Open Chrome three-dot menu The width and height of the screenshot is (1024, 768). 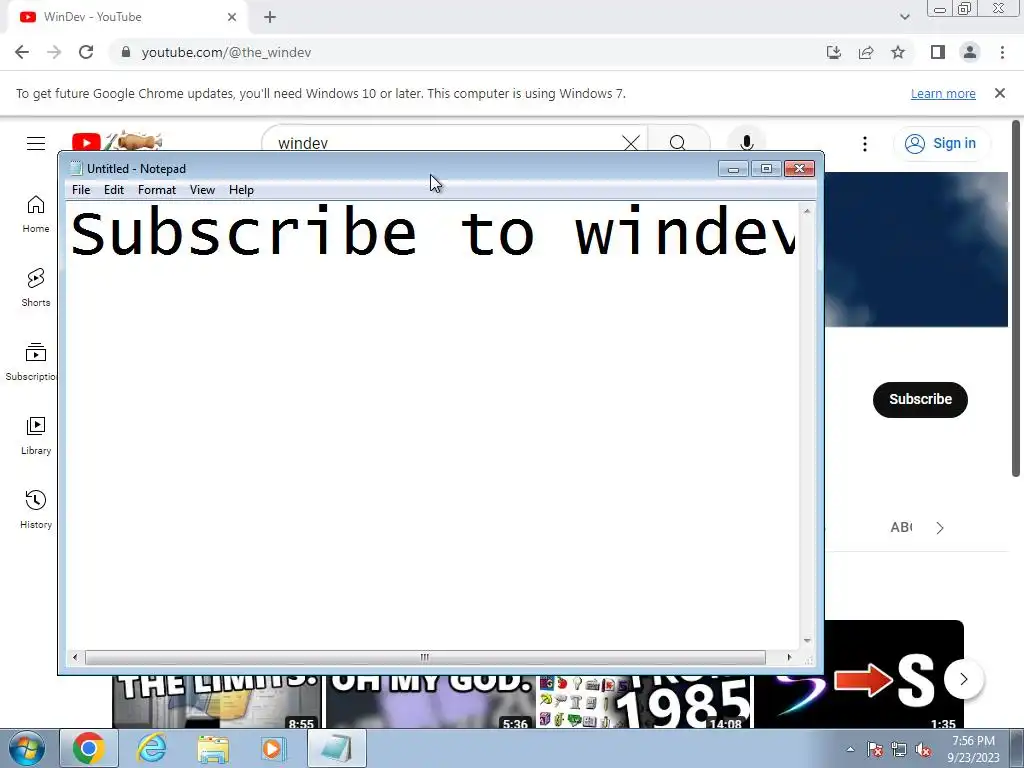click(1002, 52)
